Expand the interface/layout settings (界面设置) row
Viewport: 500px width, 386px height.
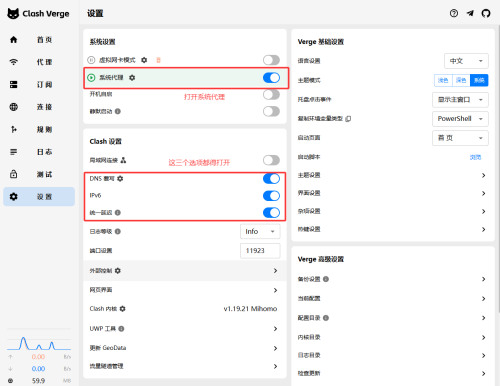pos(392,193)
